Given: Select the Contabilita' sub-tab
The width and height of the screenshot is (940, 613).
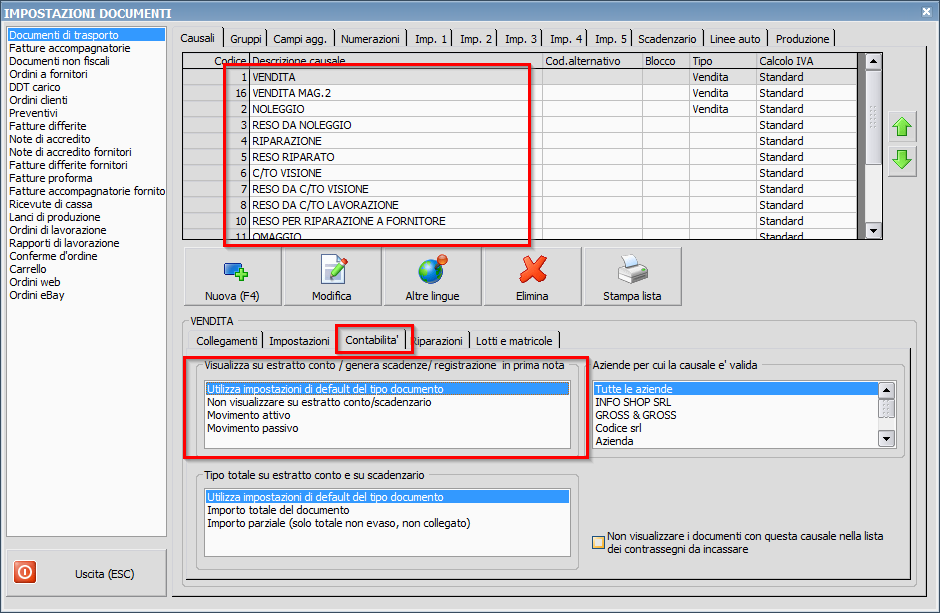Looking at the screenshot, I should (x=372, y=340).
